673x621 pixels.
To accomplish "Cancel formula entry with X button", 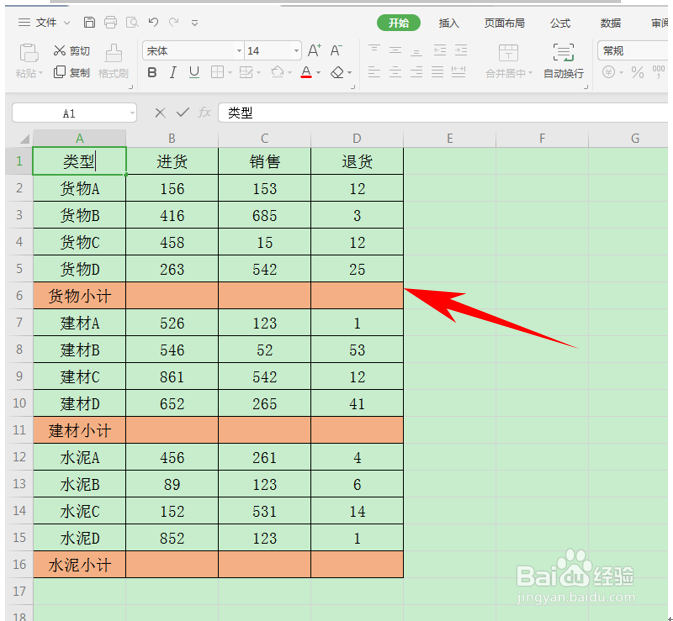I will tap(160, 113).
